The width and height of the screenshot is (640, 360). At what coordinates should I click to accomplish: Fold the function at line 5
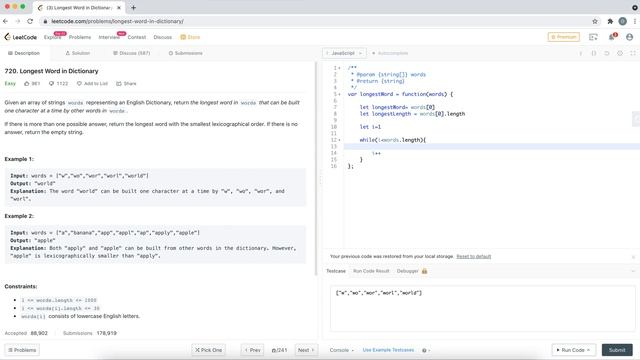point(340,94)
